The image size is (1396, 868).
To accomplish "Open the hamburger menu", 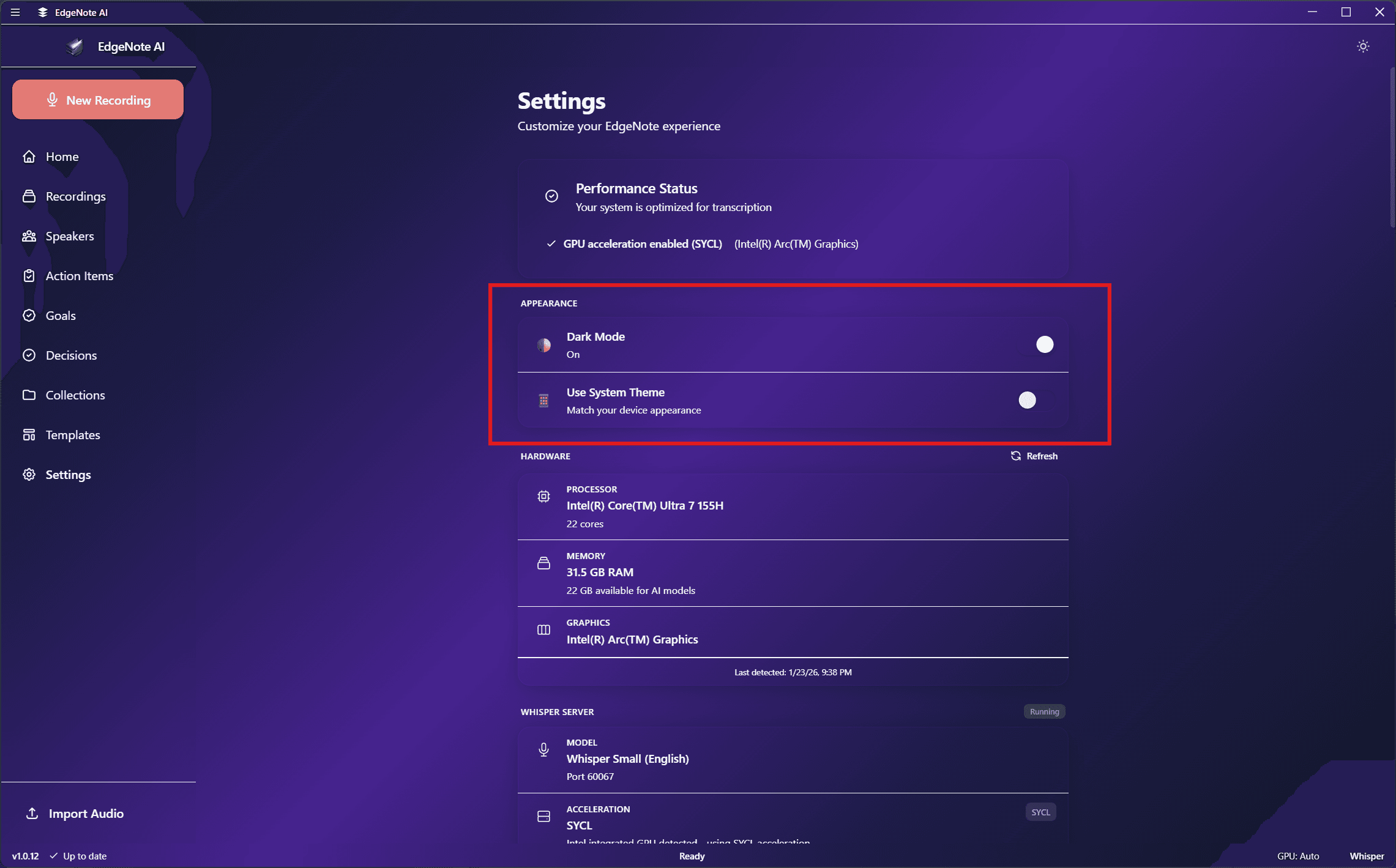I will click(15, 12).
